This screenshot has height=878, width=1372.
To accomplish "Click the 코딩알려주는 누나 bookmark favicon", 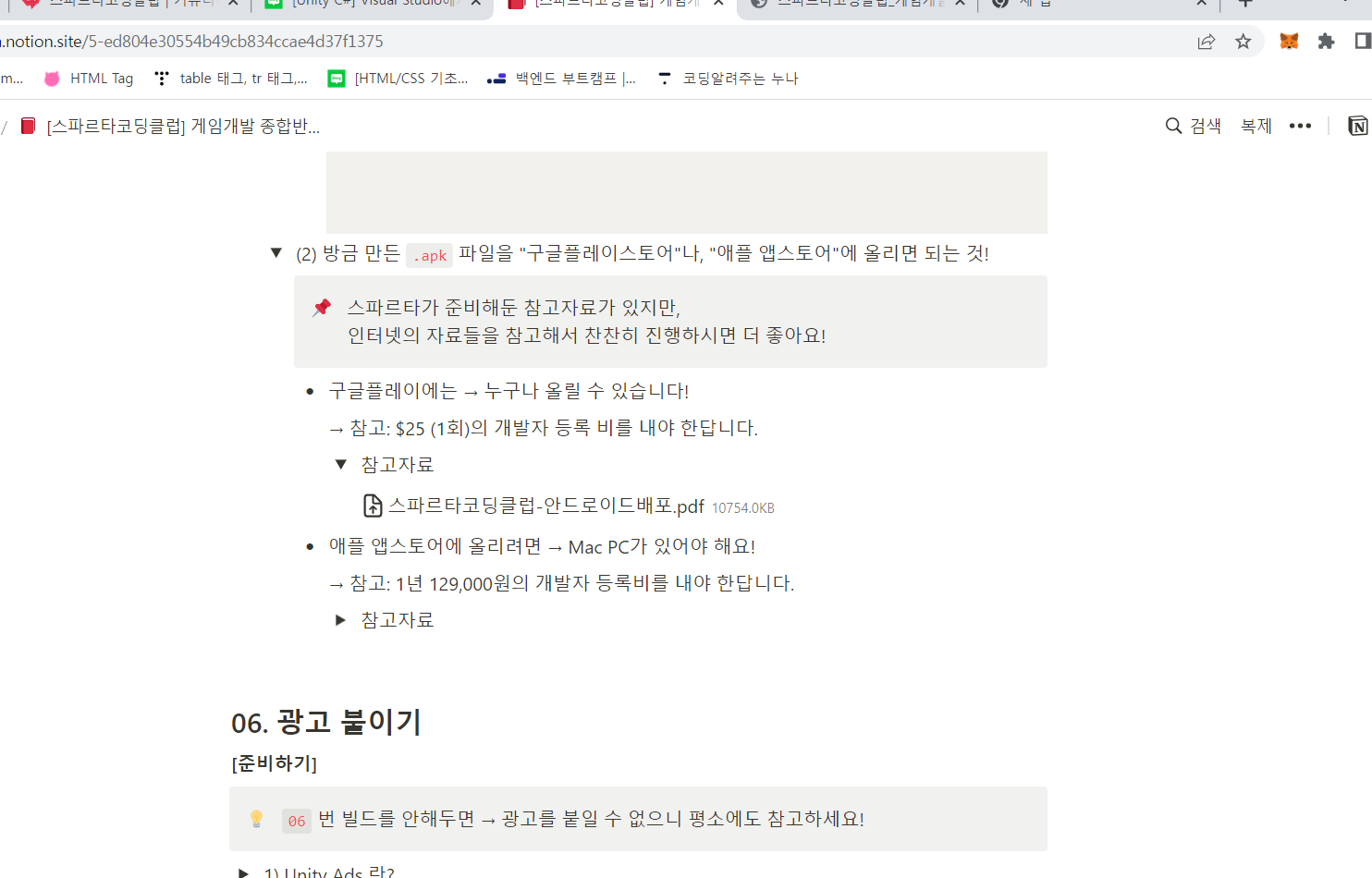I will 664,79.
